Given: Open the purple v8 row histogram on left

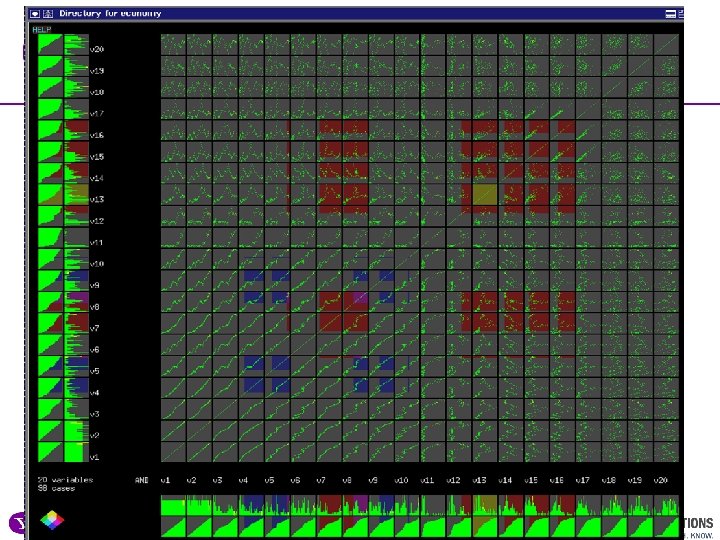Looking at the screenshot, I should pyautogui.click(x=76, y=302).
